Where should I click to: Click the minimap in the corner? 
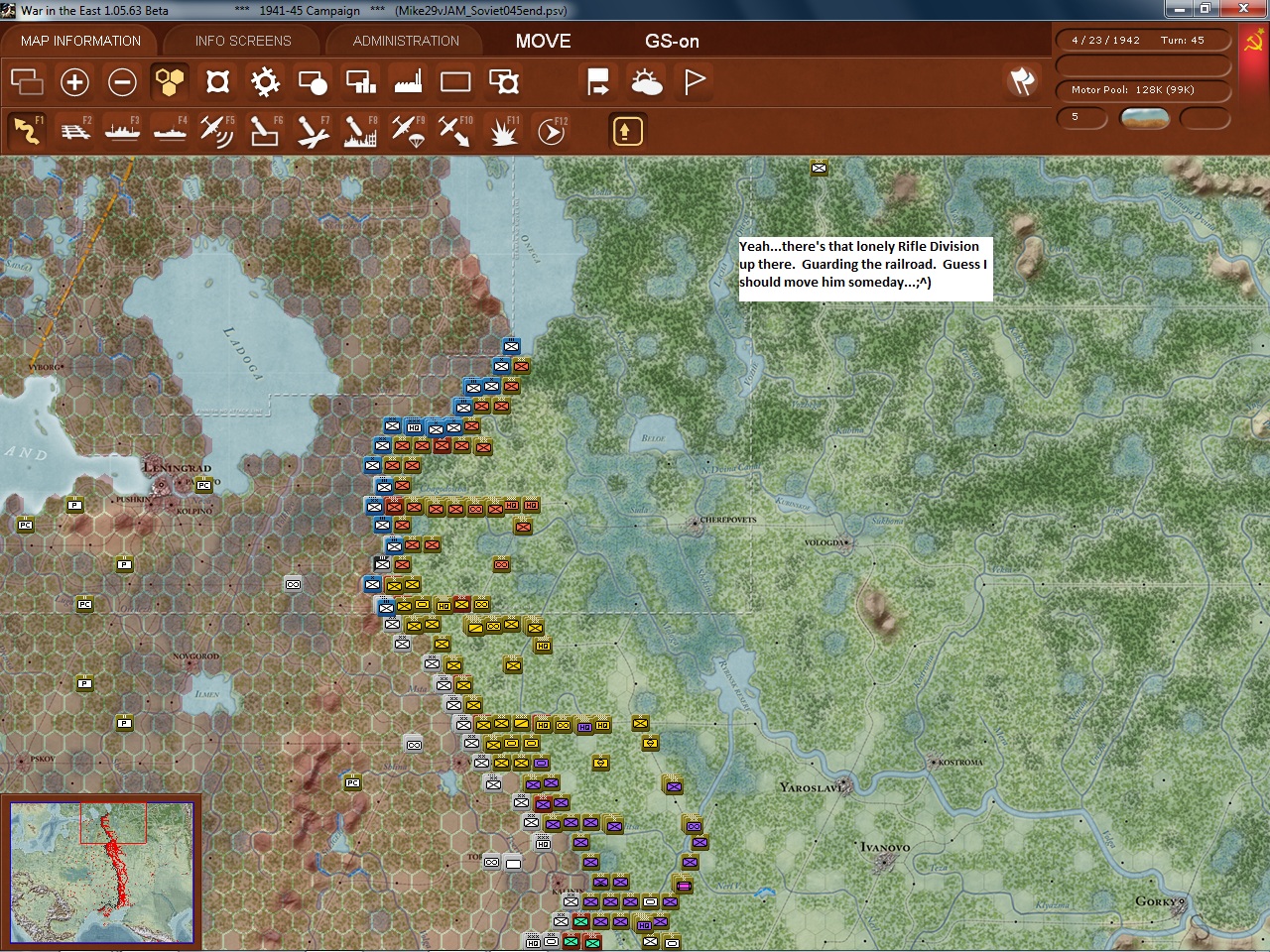click(102, 872)
